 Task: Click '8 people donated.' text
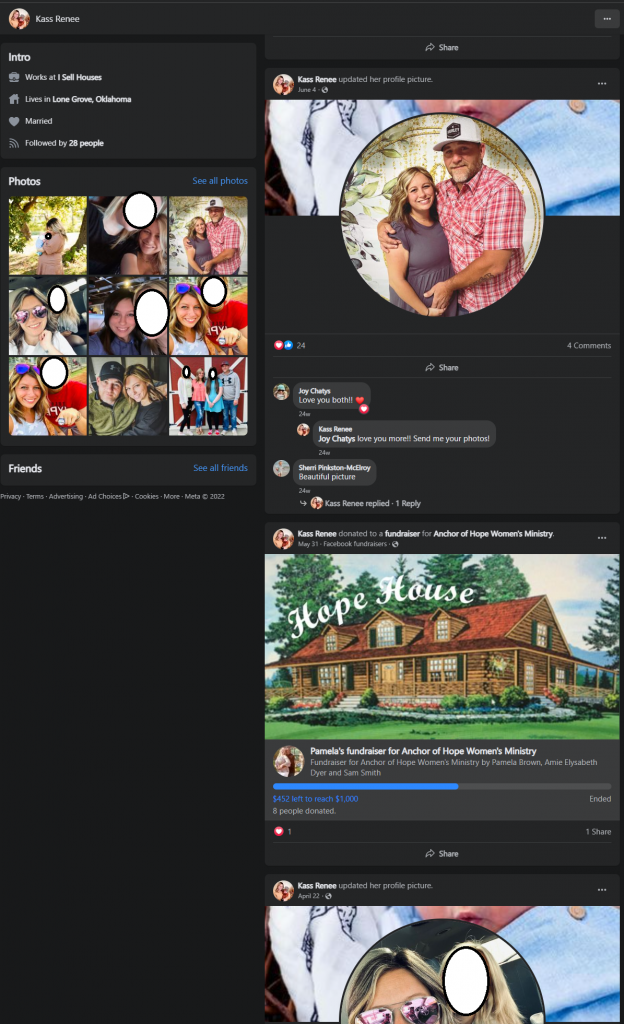[304, 811]
